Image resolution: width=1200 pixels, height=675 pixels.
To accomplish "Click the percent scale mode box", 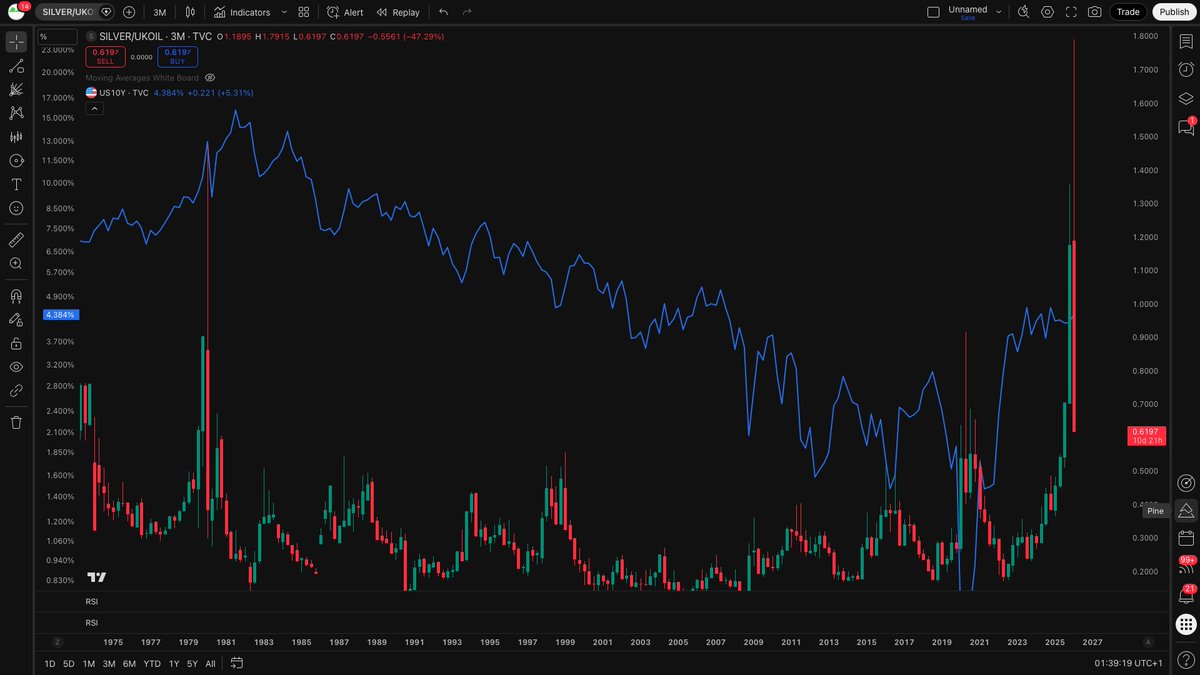I will point(56,36).
